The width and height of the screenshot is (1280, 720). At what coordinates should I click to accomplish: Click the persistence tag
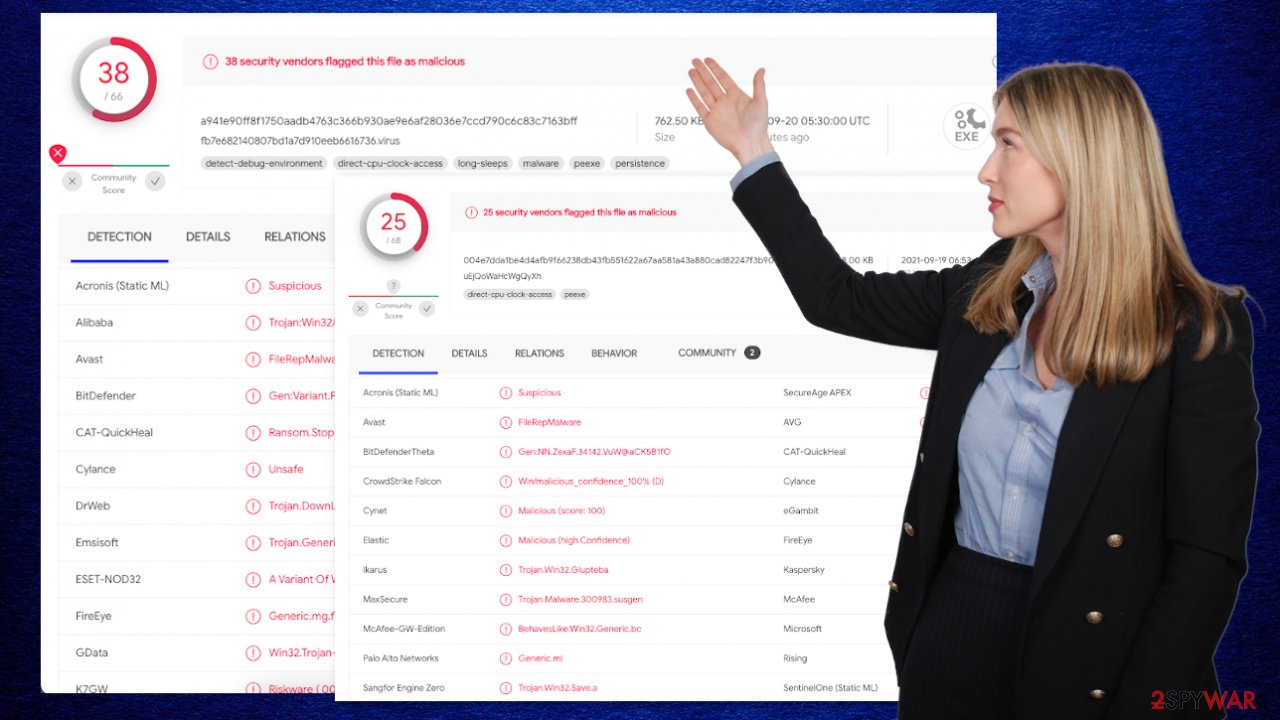640,163
